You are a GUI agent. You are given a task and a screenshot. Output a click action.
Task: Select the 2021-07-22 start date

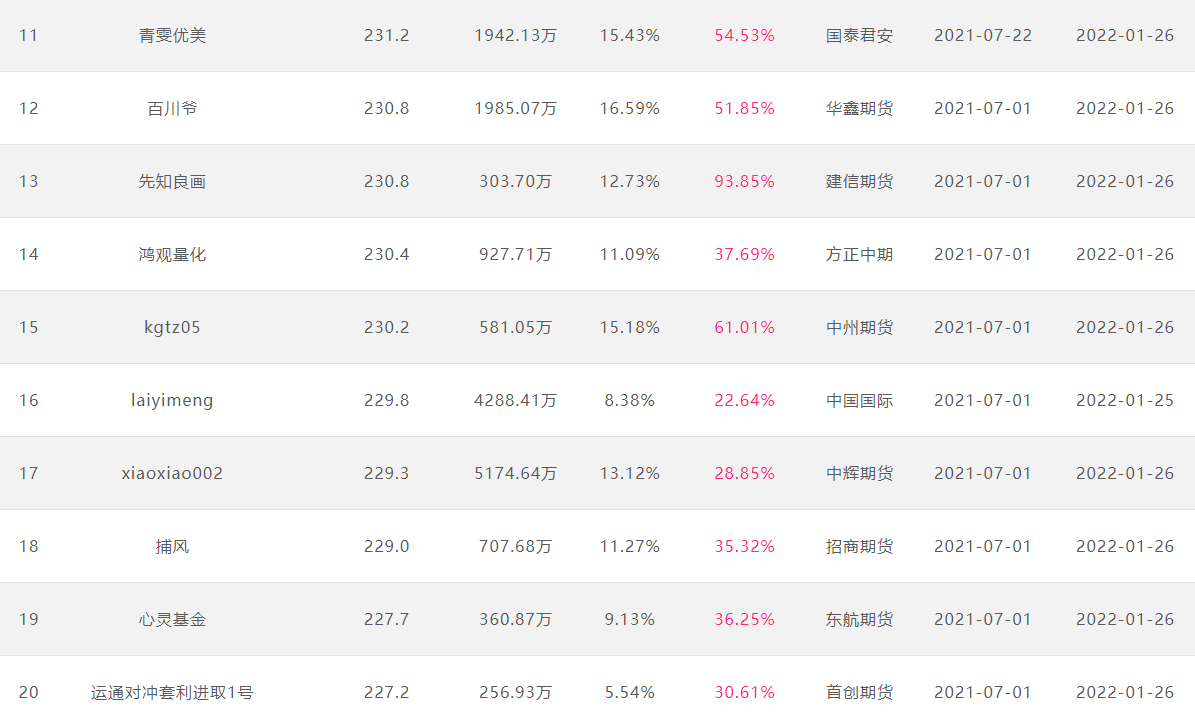tap(983, 35)
